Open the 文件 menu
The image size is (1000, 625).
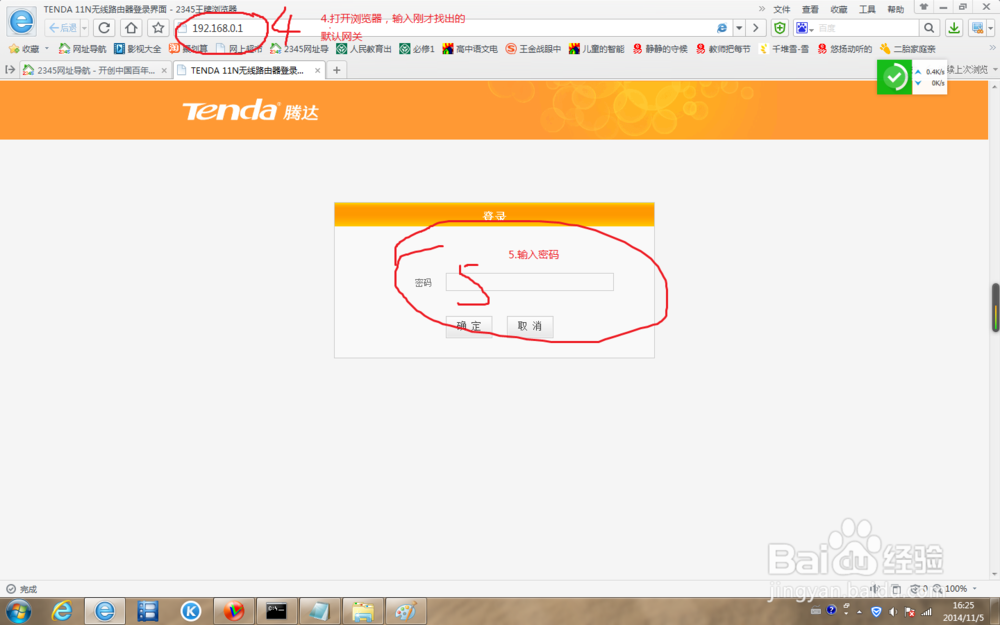pos(782,10)
